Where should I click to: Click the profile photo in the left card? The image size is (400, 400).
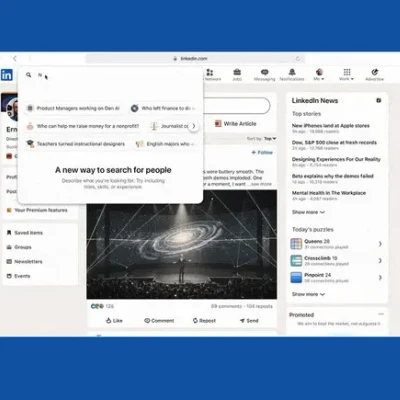(x=13, y=108)
